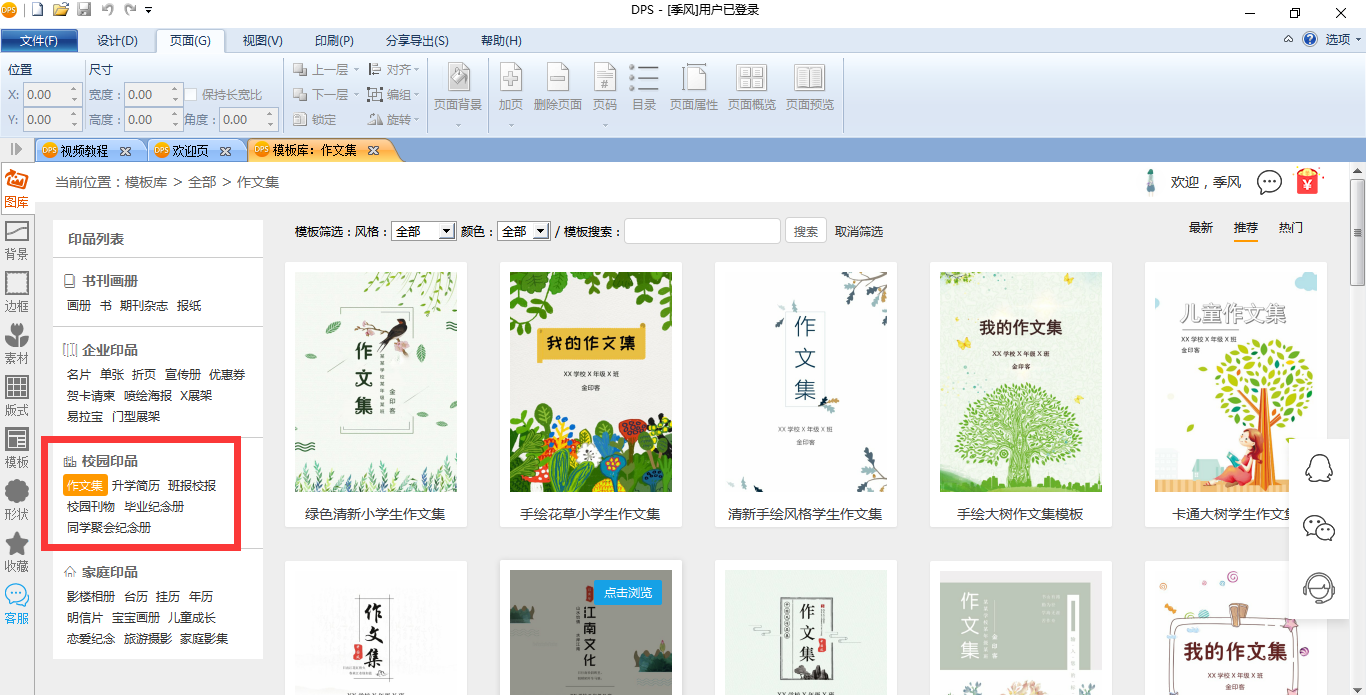The width and height of the screenshot is (1366, 695).
Task: Click the 点击浏览 button on 江南文化 template
Action: (628, 593)
